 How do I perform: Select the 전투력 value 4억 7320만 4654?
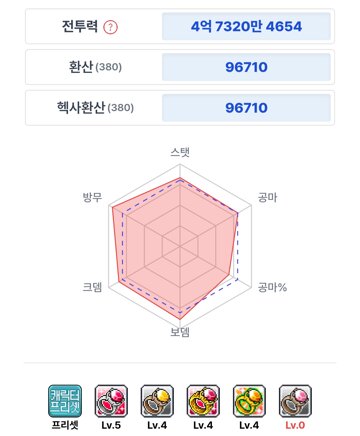246,26
